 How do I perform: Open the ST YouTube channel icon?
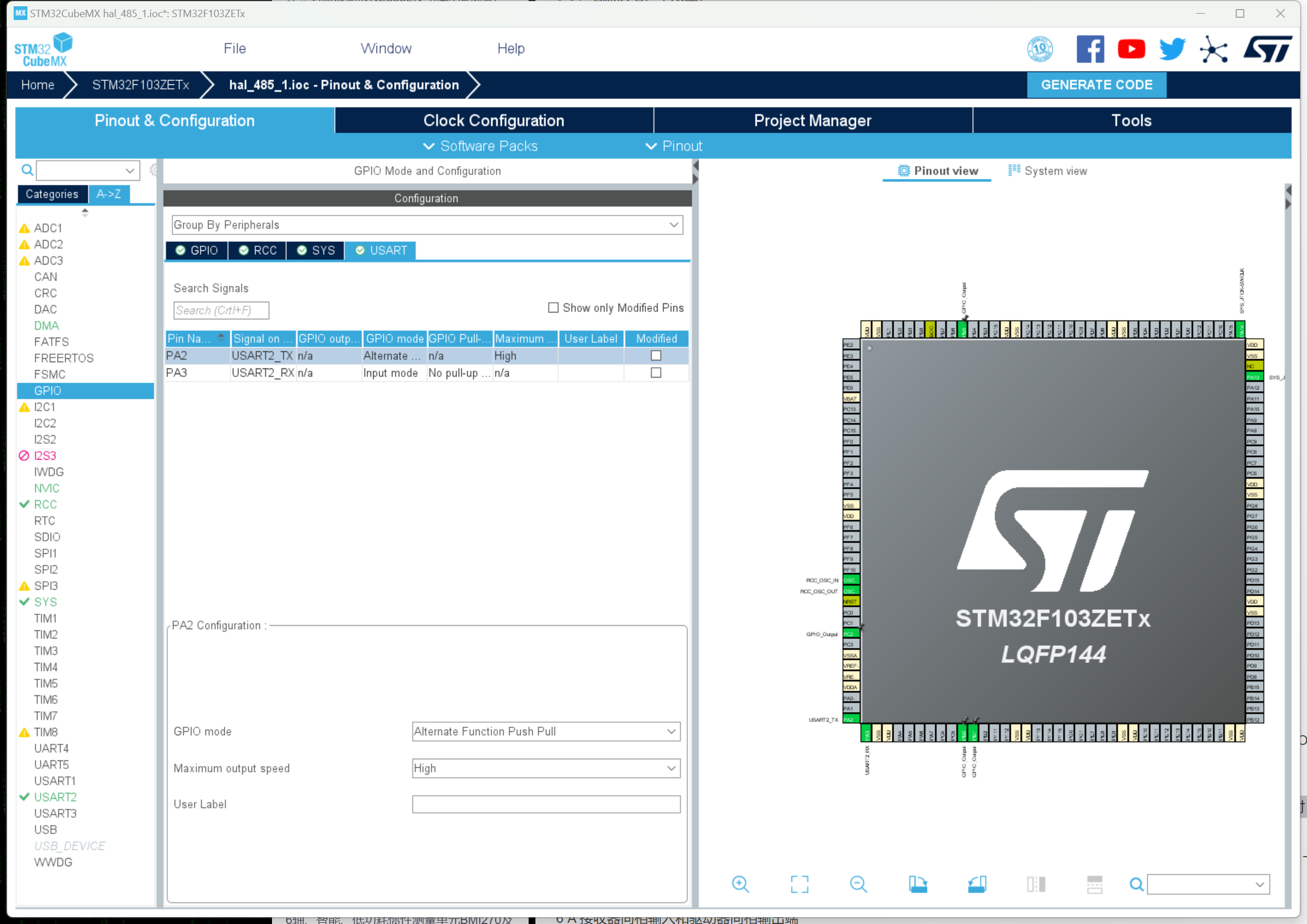click(x=1131, y=49)
